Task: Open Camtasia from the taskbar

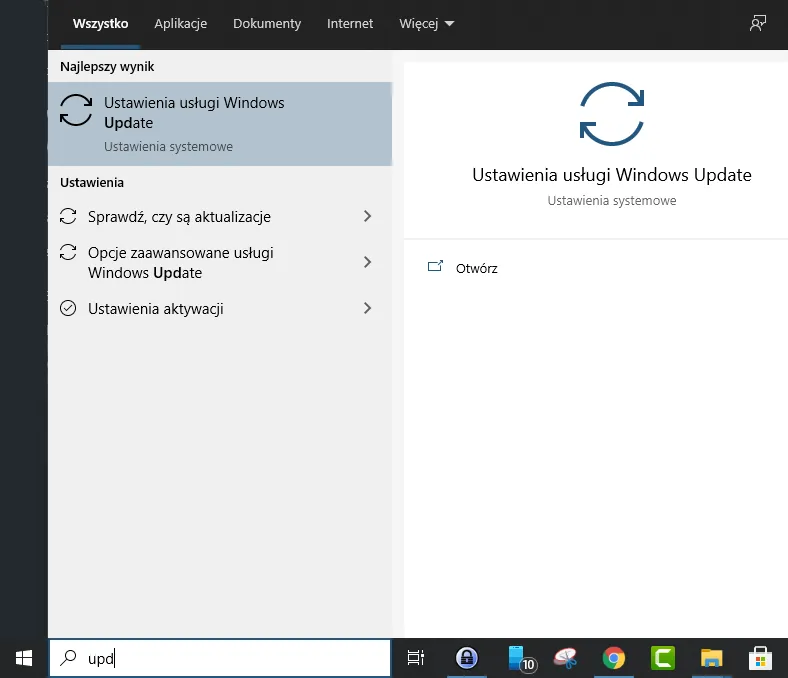Action: tap(663, 657)
